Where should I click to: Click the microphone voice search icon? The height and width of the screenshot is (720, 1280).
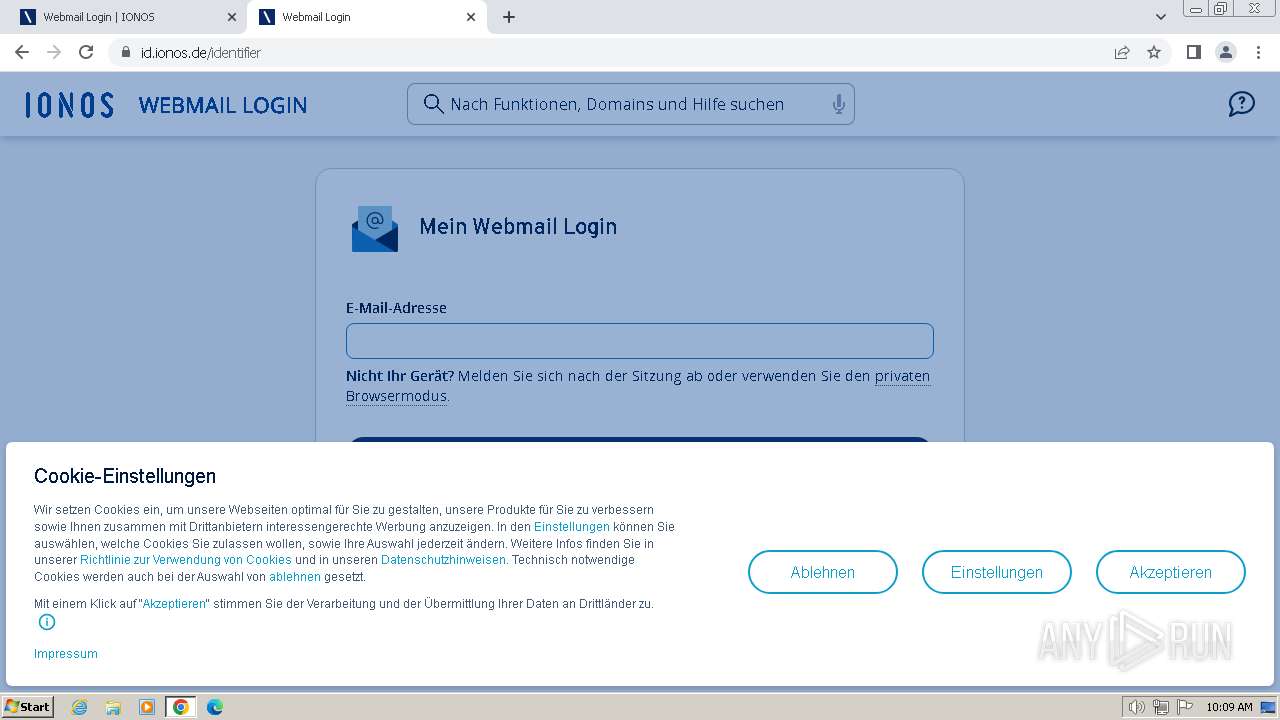click(x=838, y=104)
